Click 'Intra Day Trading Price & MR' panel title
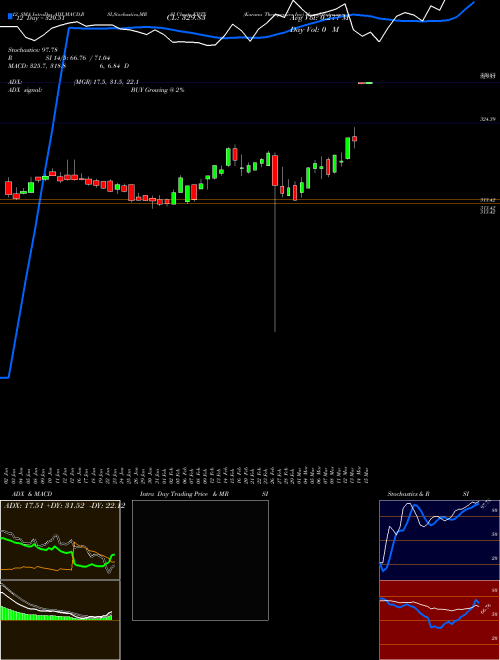 (184, 494)
